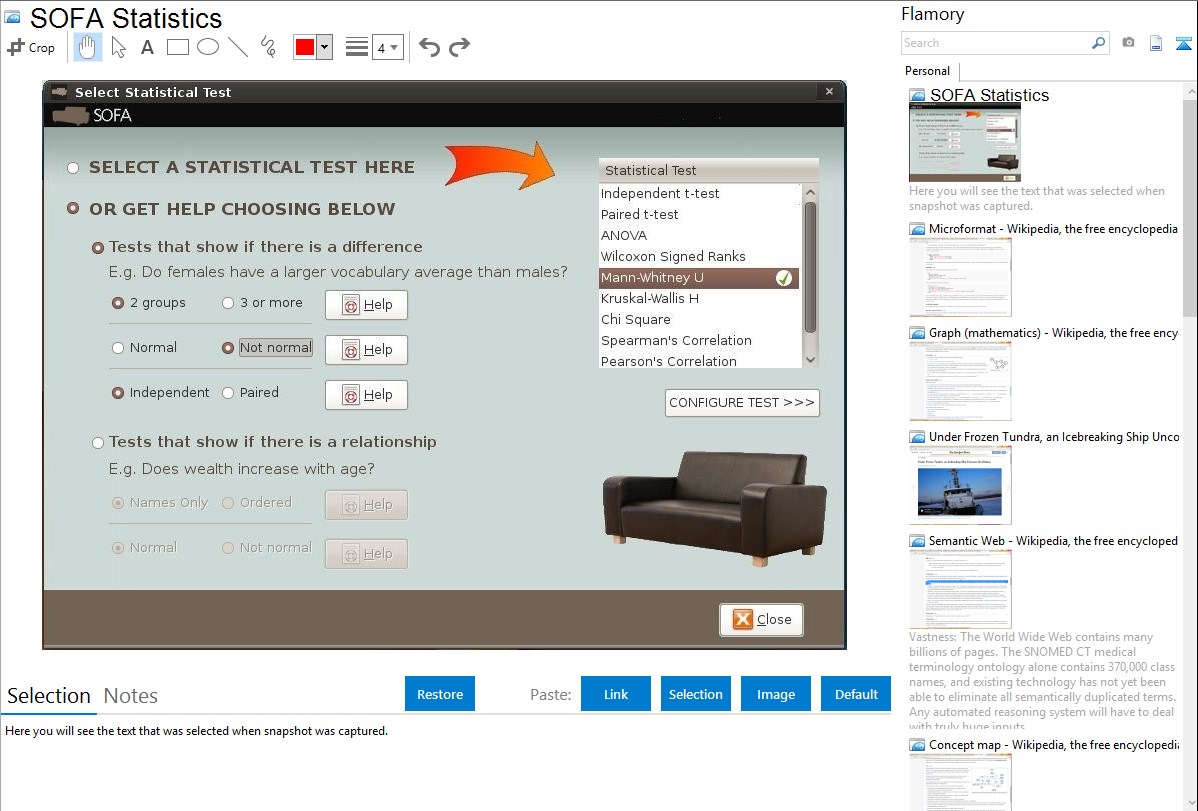
Task: Click the red color swatch
Action: click(x=304, y=47)
